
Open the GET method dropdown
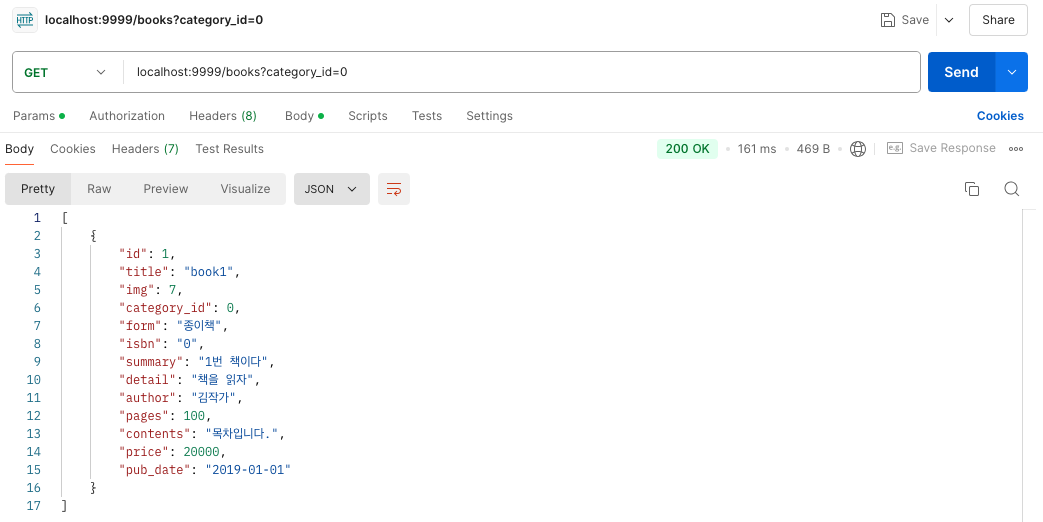click(x=65, y=72)
